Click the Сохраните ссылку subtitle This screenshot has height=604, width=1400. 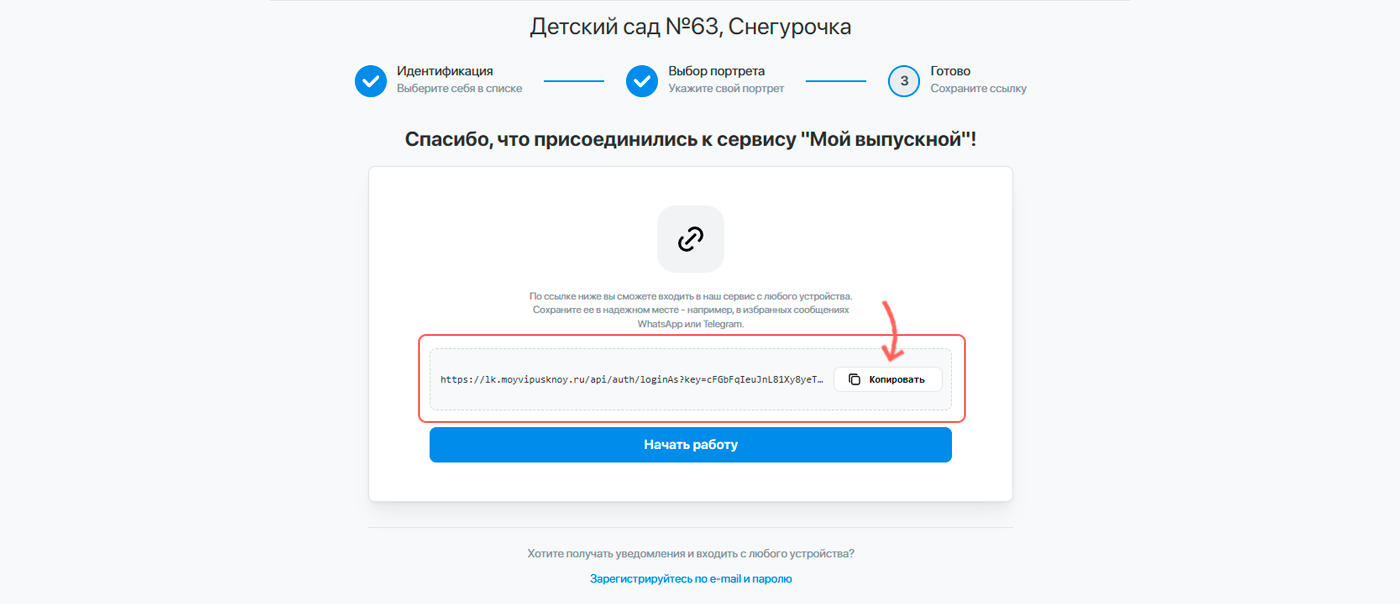(978, 89)
